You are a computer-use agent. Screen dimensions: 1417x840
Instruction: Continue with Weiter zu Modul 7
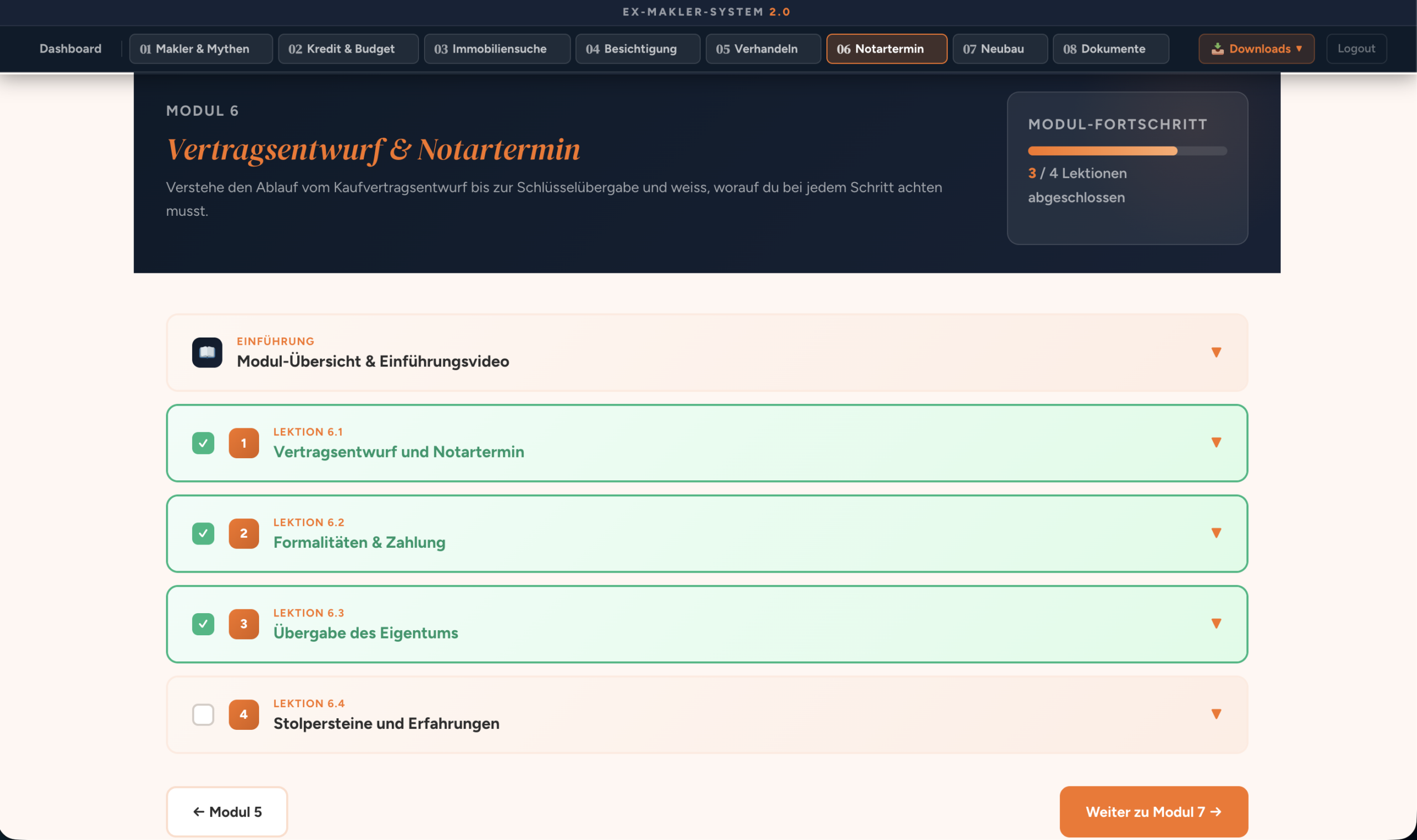(x=1154, y=812)
